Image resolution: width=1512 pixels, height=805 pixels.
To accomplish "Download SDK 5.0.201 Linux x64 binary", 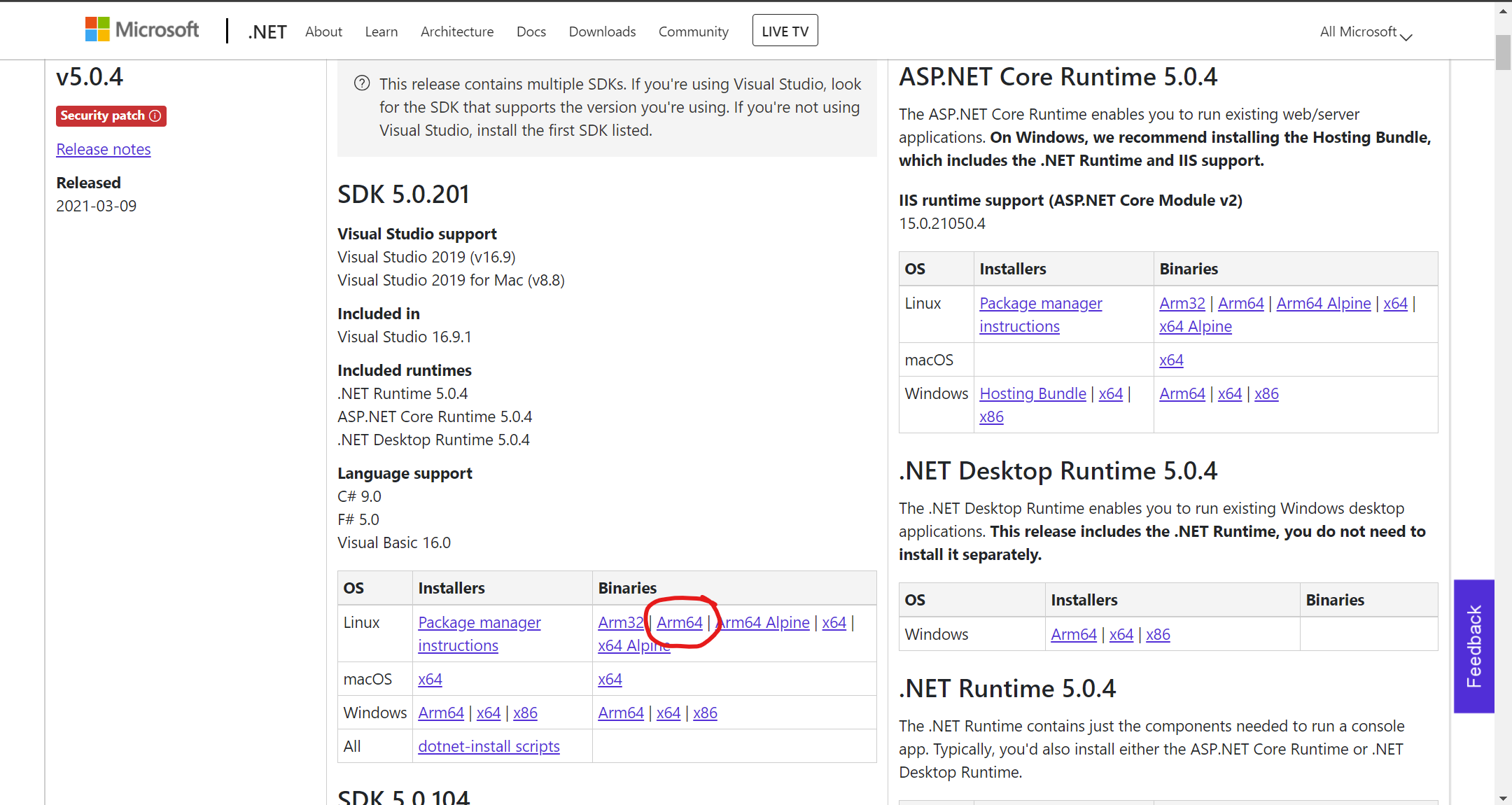I will click(x=834, y=622).
